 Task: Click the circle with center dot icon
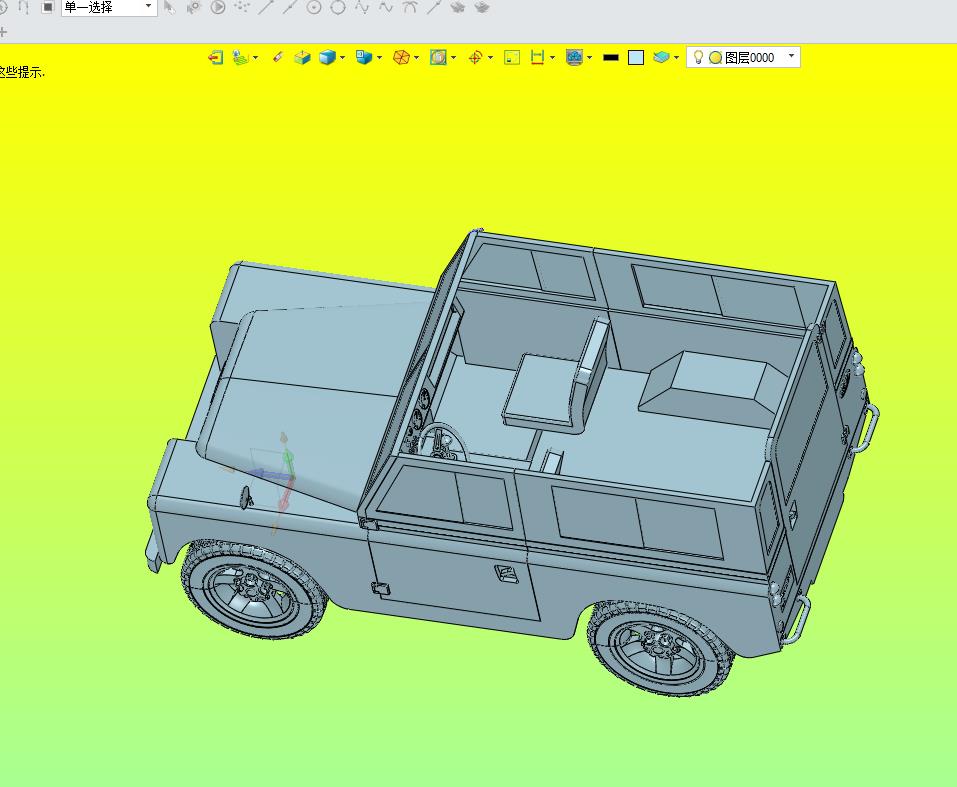(x=314, y=7)
